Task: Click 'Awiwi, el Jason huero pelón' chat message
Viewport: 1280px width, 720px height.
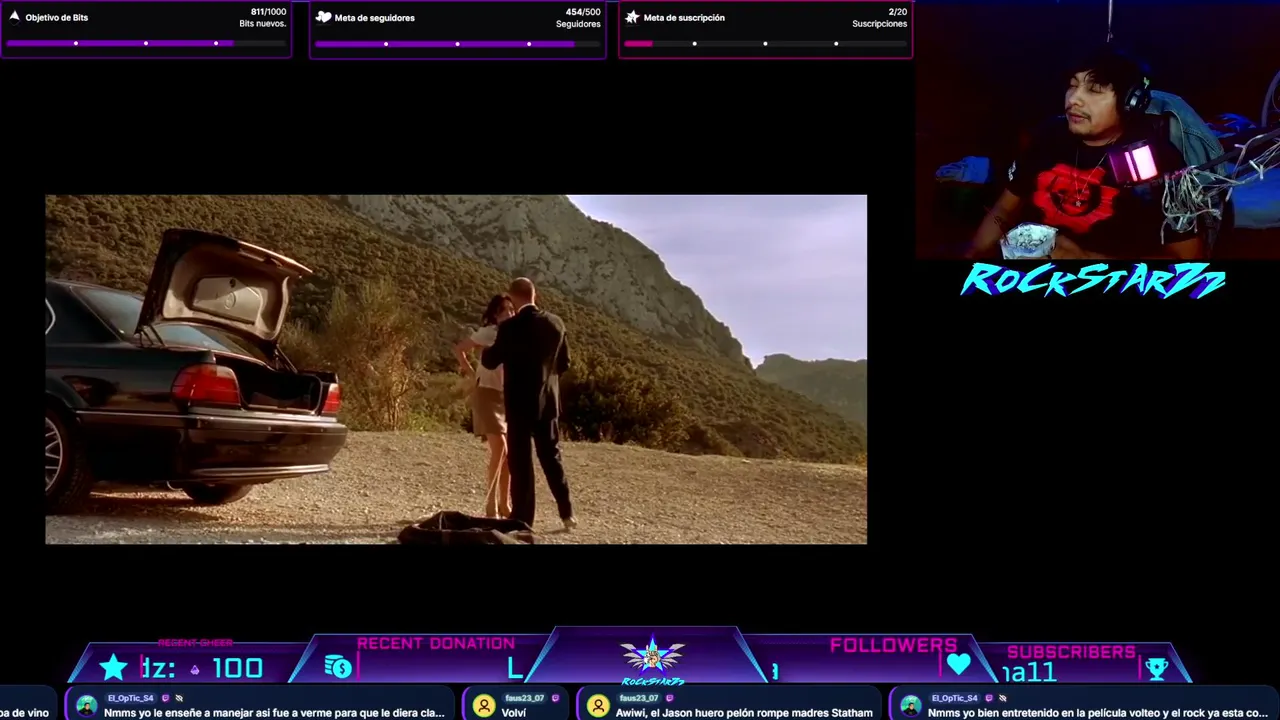Action: [744, 713]
